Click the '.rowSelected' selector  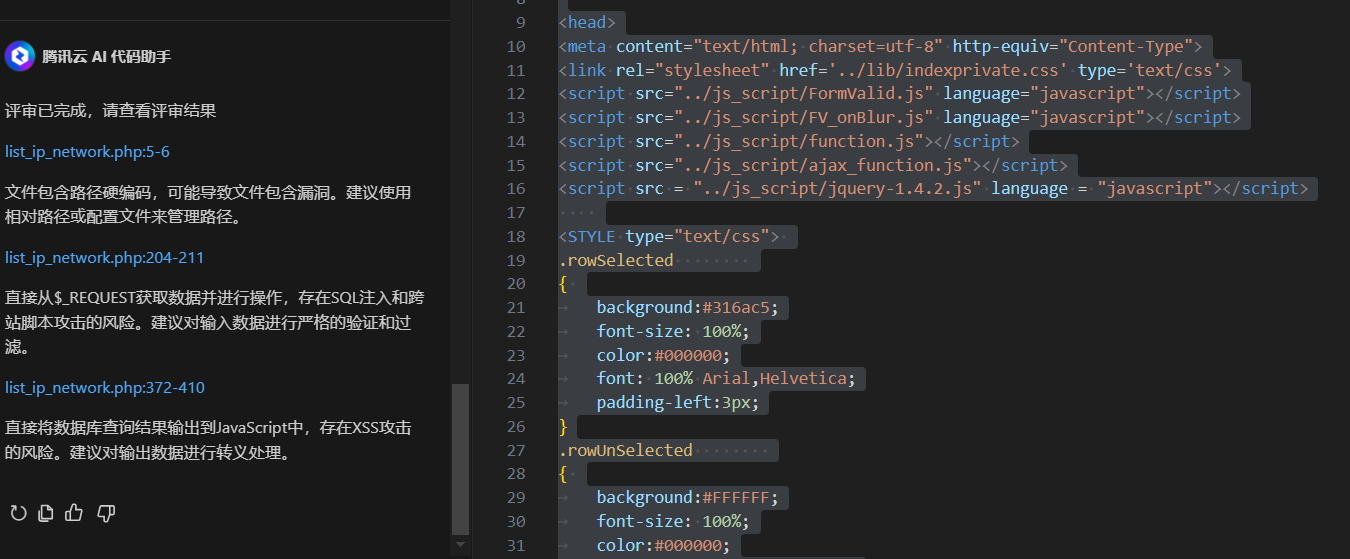pyautogui.click(x=616, y=260)
